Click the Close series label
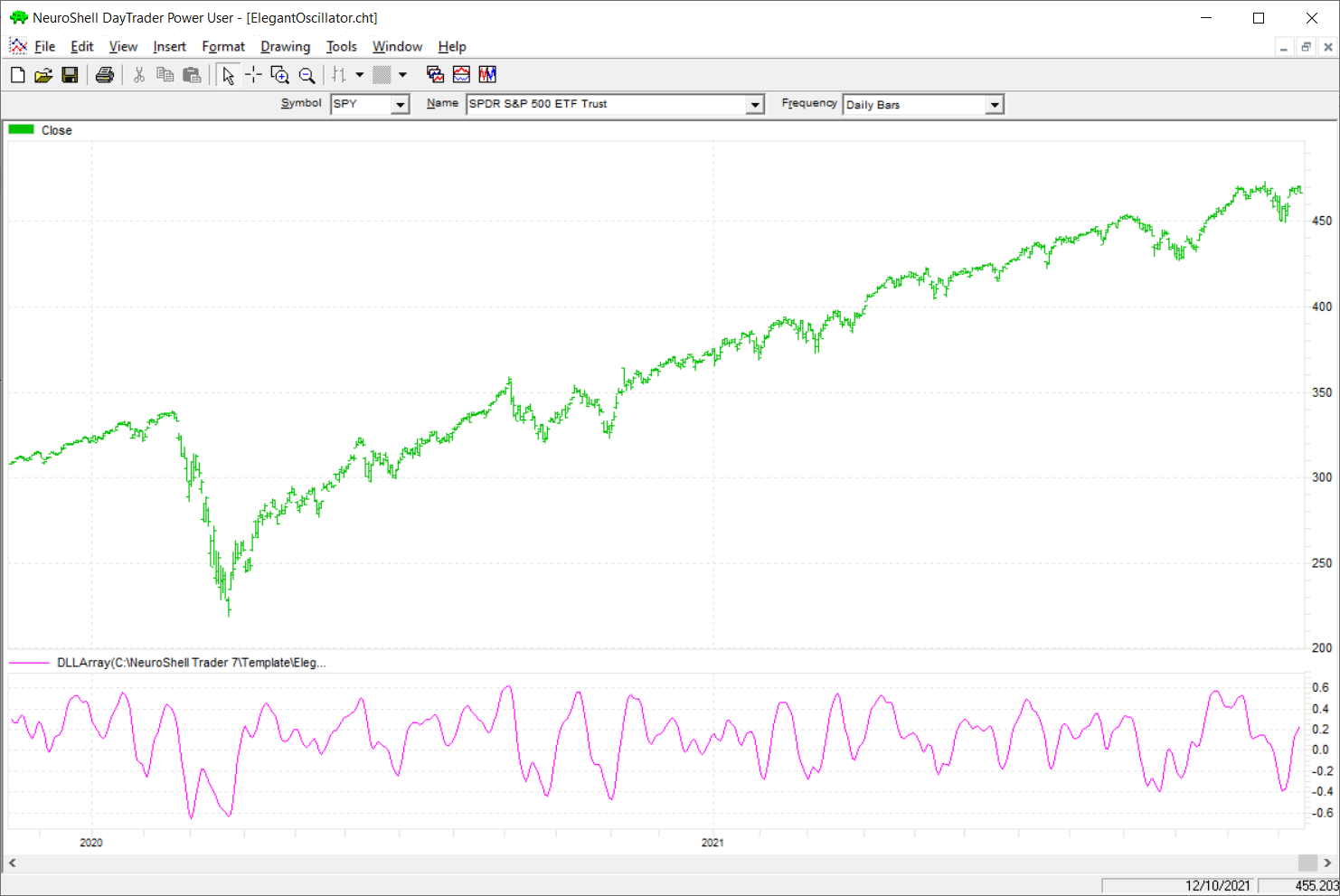 [x=56, y=130]
